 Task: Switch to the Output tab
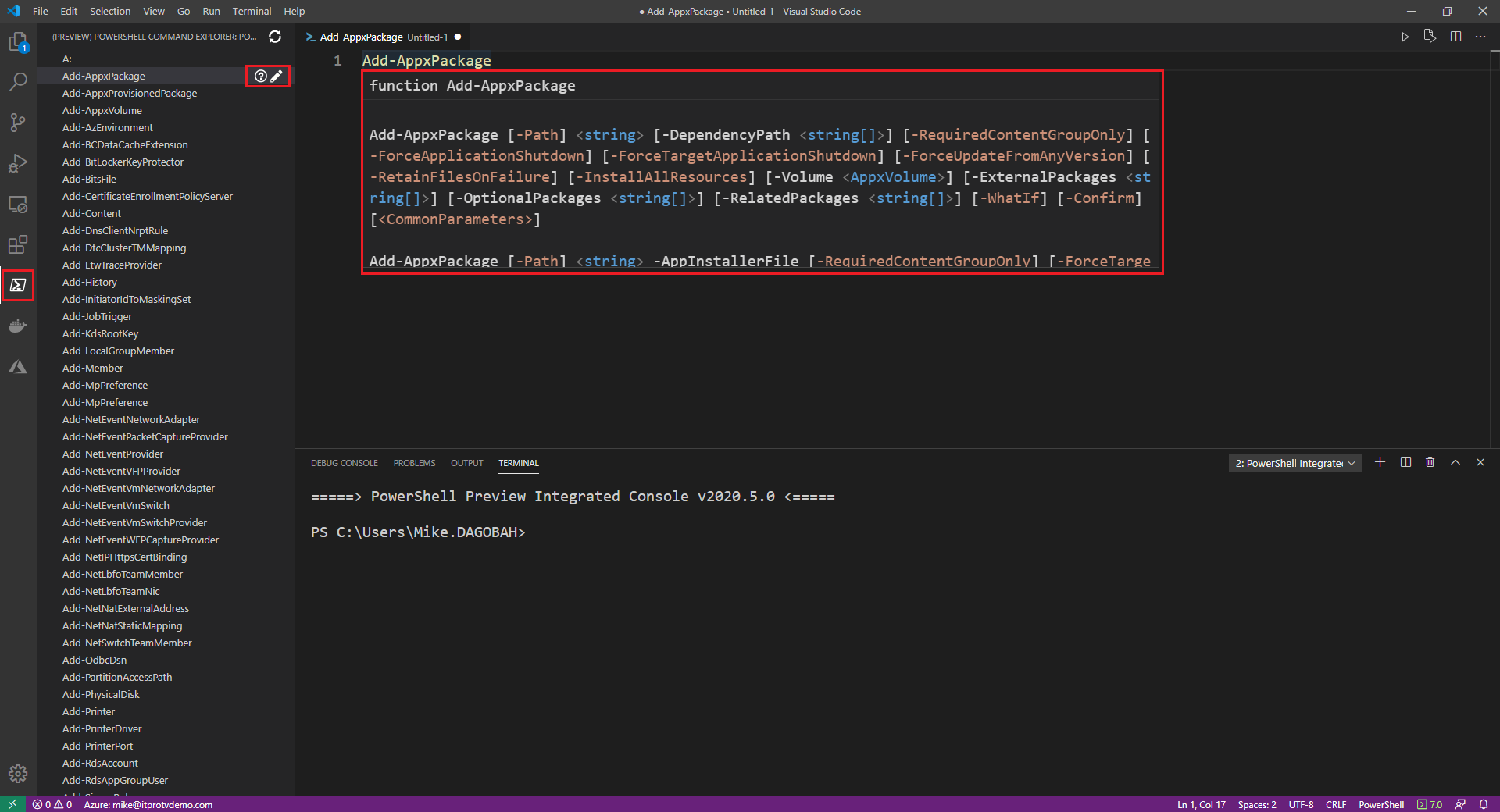tap(467, 463)
